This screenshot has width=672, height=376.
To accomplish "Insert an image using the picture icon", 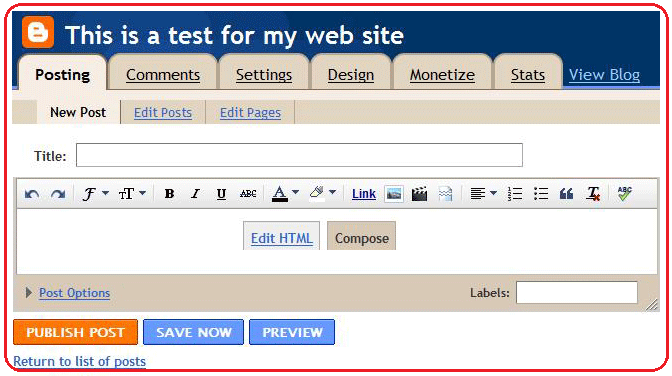I will pos(393,194).
